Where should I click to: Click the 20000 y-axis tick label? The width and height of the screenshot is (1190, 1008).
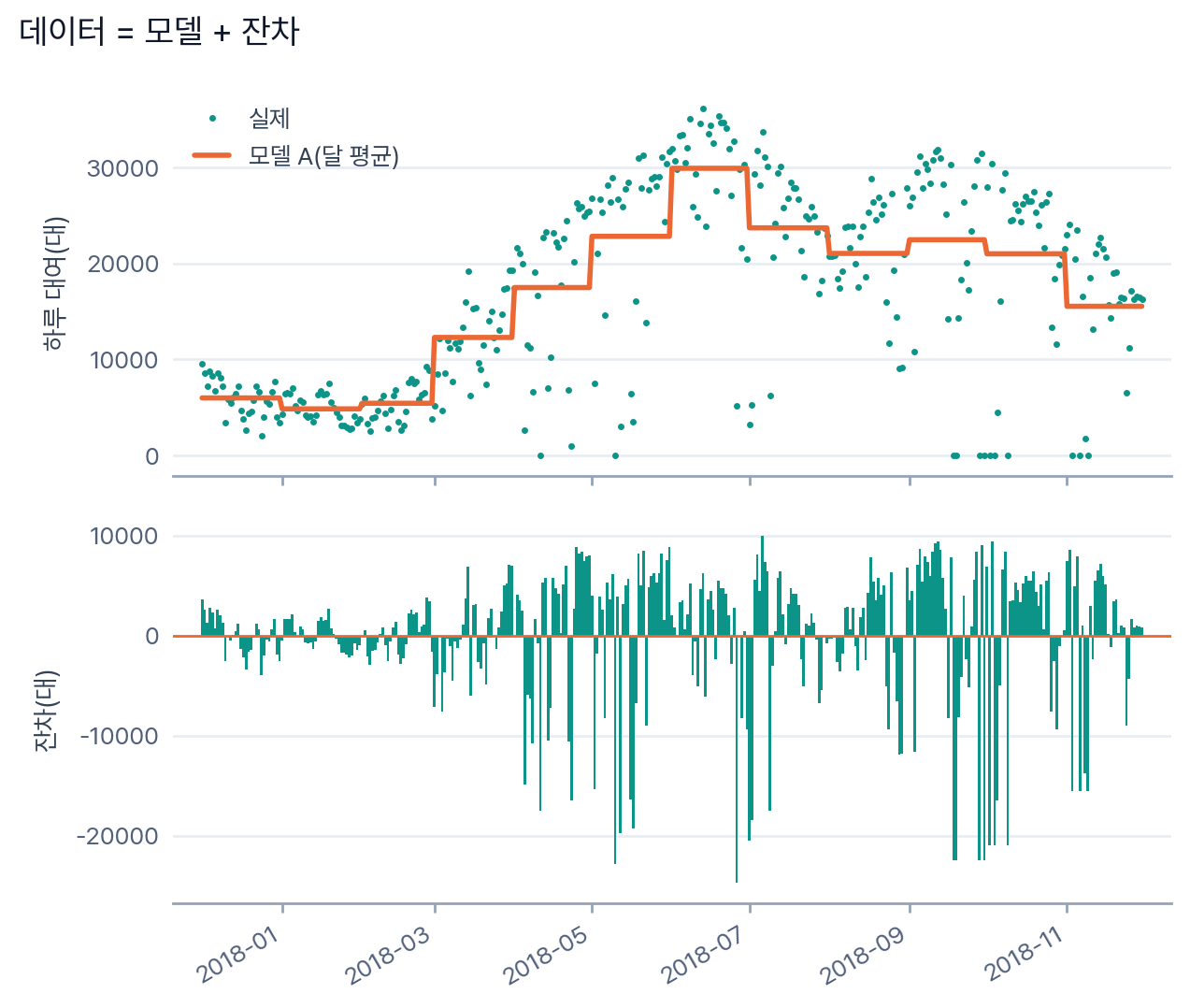[x=122, y=265]
